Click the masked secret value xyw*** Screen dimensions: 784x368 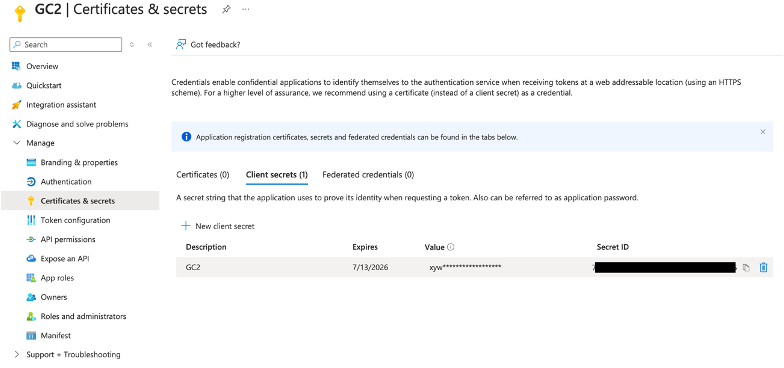click(x=465, y=268)
